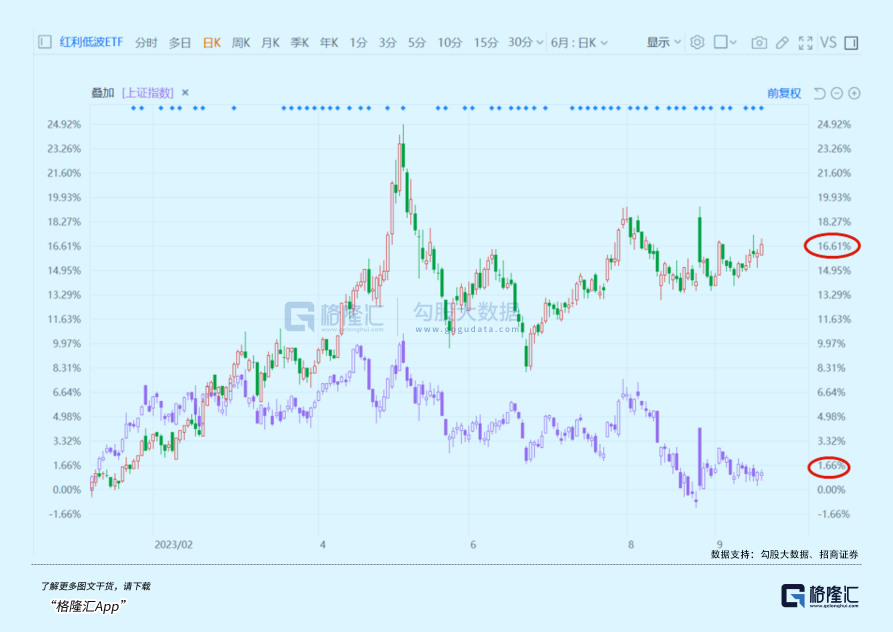Click the 红利低波ETF title link

point(91,42)
